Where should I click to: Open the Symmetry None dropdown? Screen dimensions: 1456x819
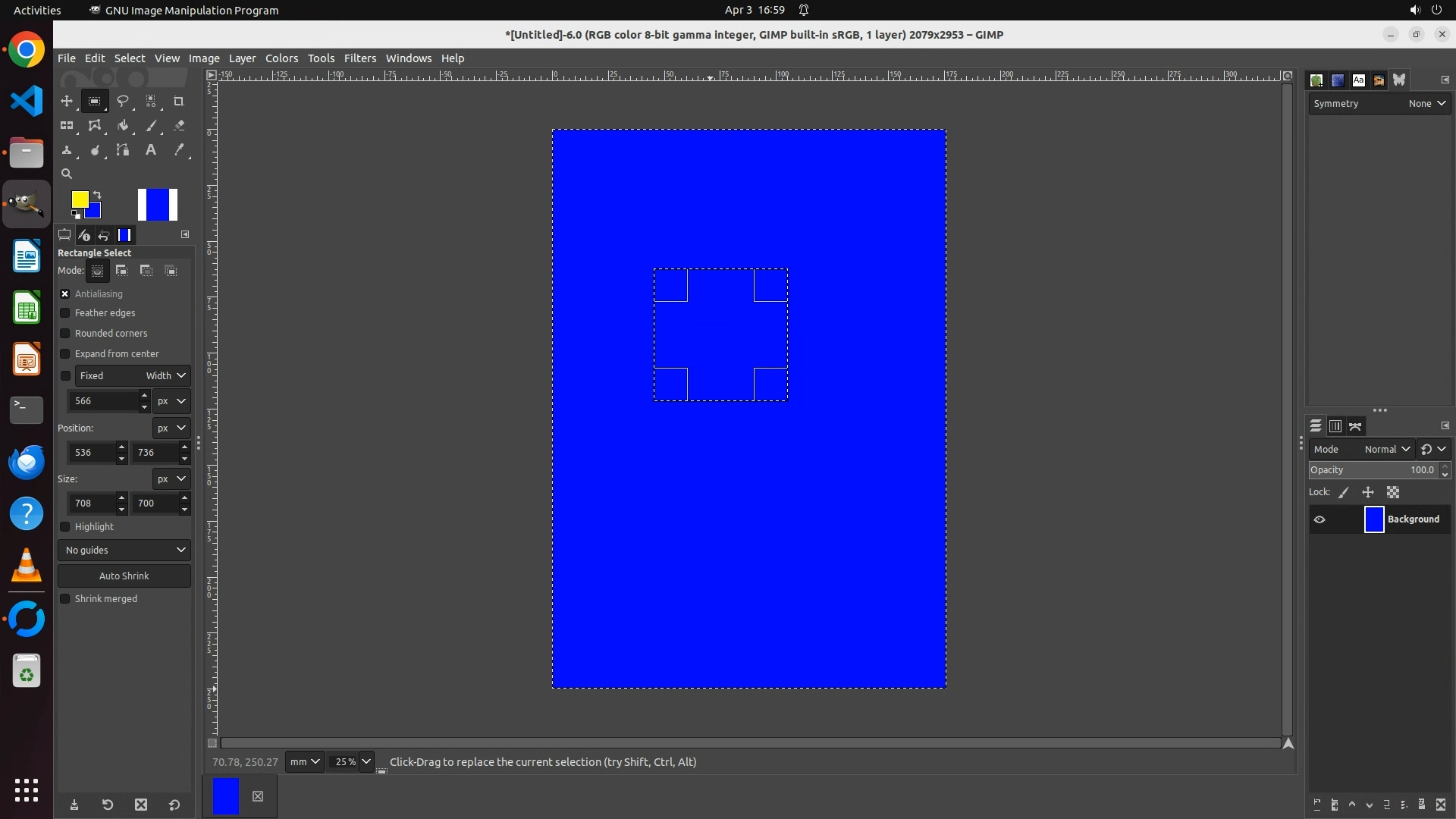tap(1427, 104)
